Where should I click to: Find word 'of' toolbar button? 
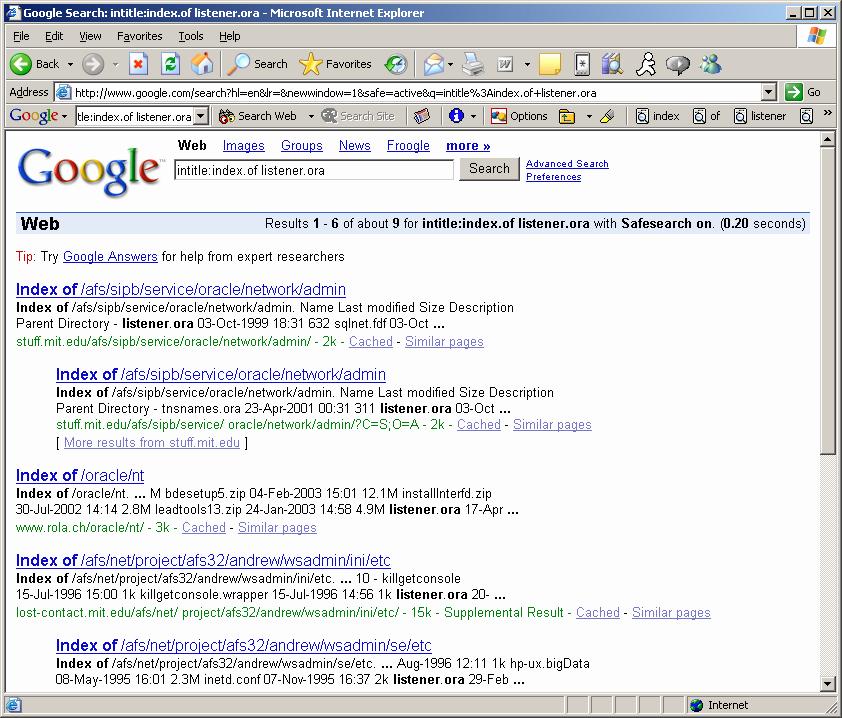coord(707,115)
